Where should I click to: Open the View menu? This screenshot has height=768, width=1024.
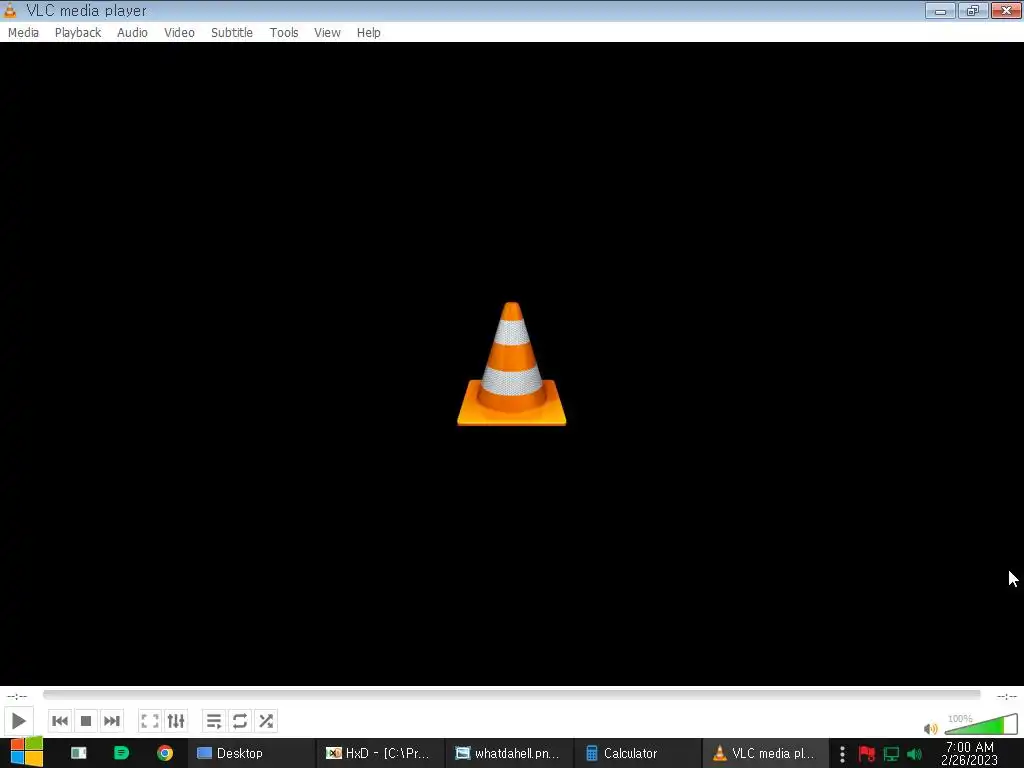[x=327, y=33]
